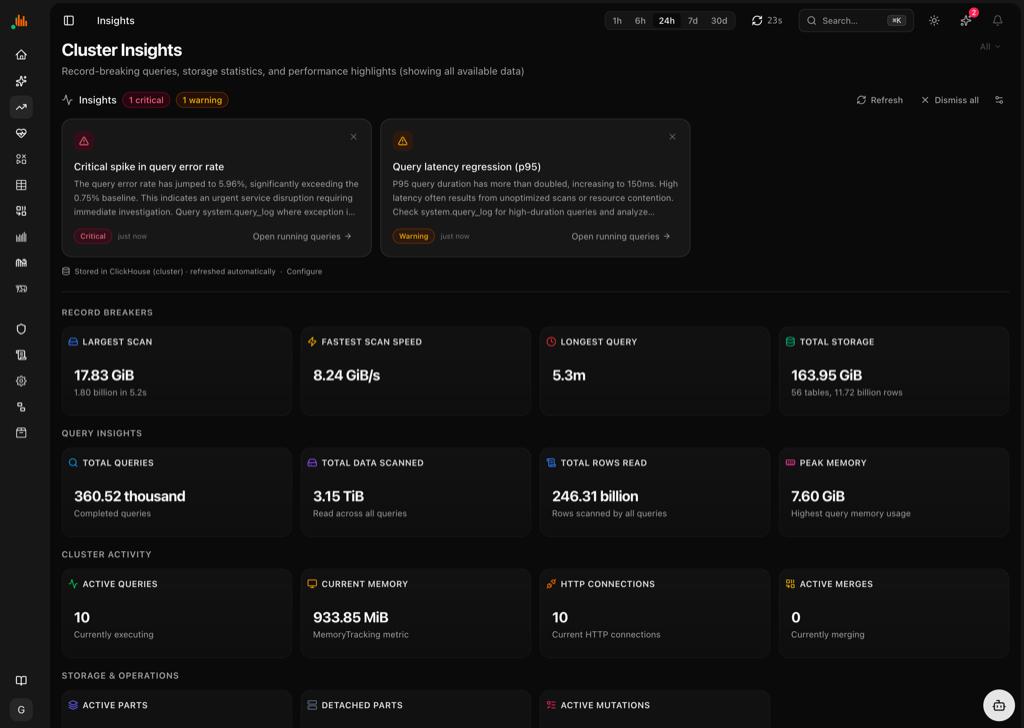Image resolution: width=1024 pixels, height=728 pixels.
Task: Click the Search input field
Action: click(856, 21)
